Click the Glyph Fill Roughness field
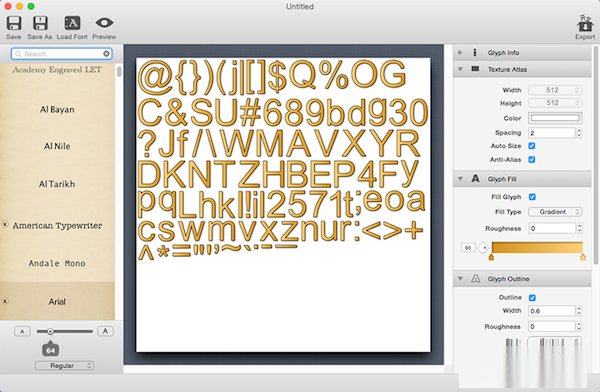 pyautogui.click(x=552, y=229)
